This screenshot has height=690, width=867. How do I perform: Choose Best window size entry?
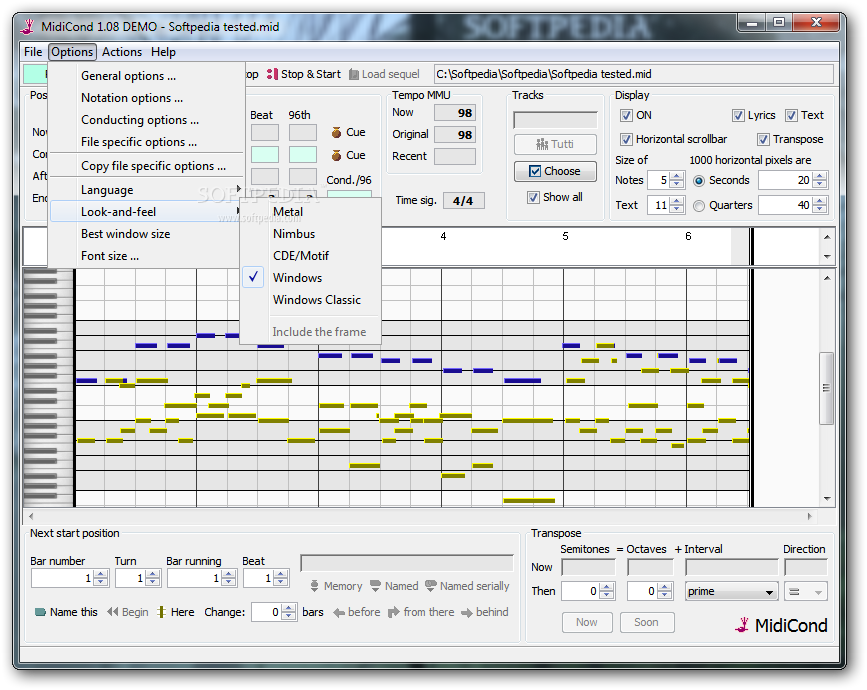coord(147,234)
